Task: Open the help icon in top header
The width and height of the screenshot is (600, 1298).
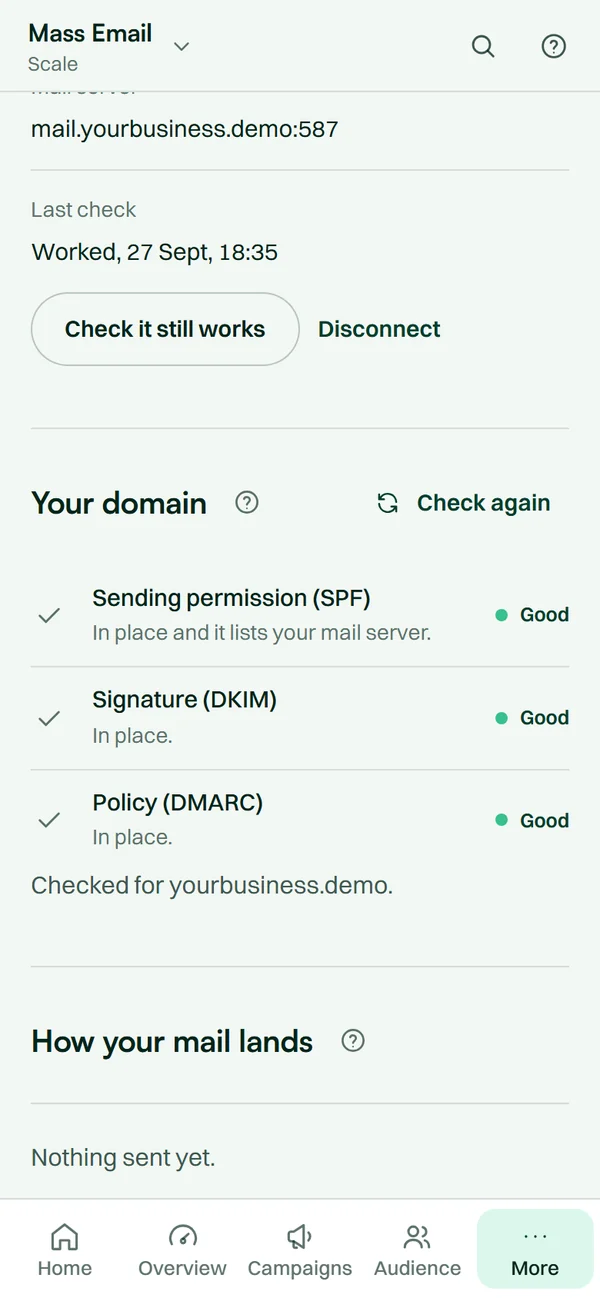Action: 553,47
